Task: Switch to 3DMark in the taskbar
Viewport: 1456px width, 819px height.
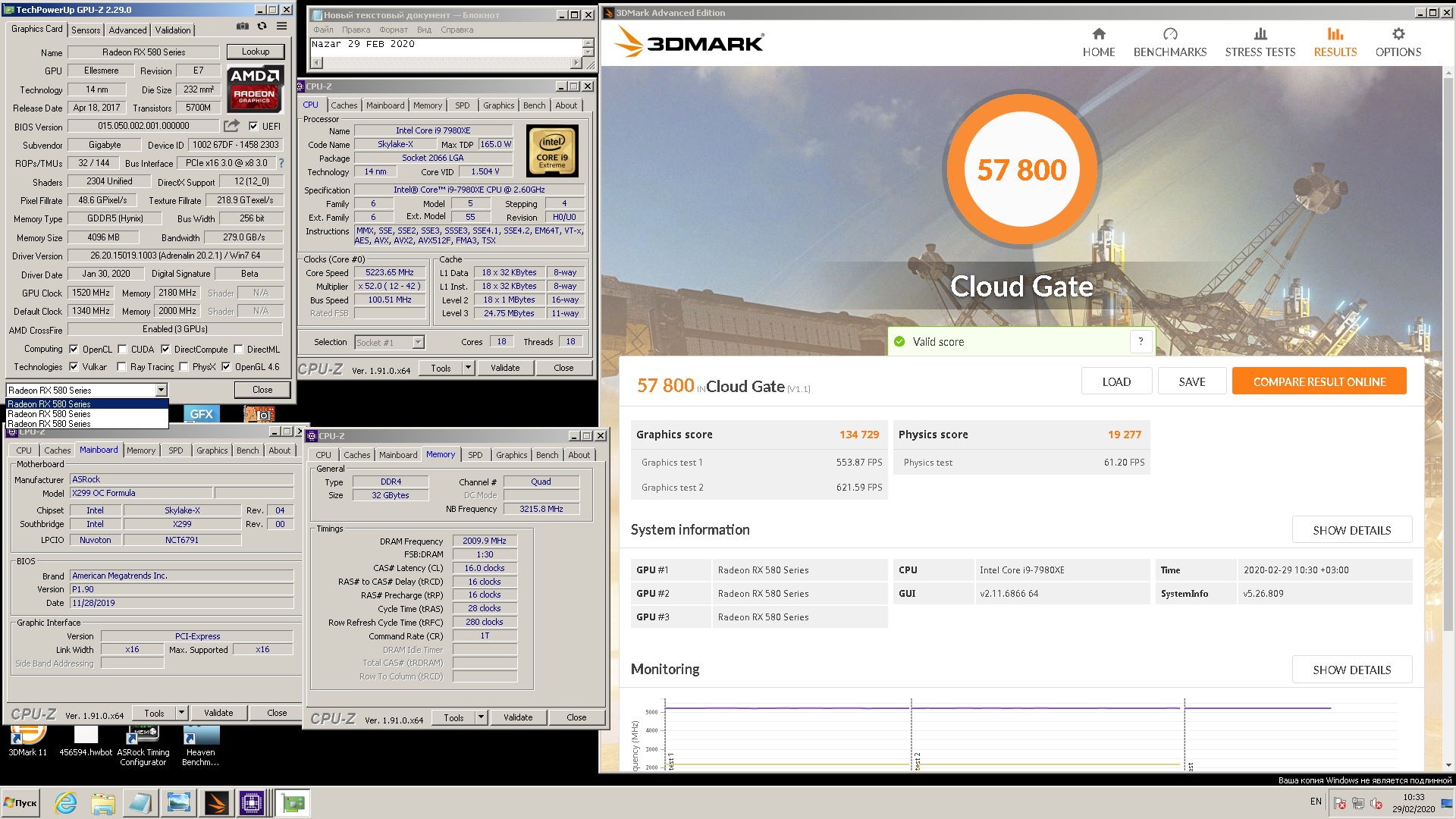Action: point(215,803)
